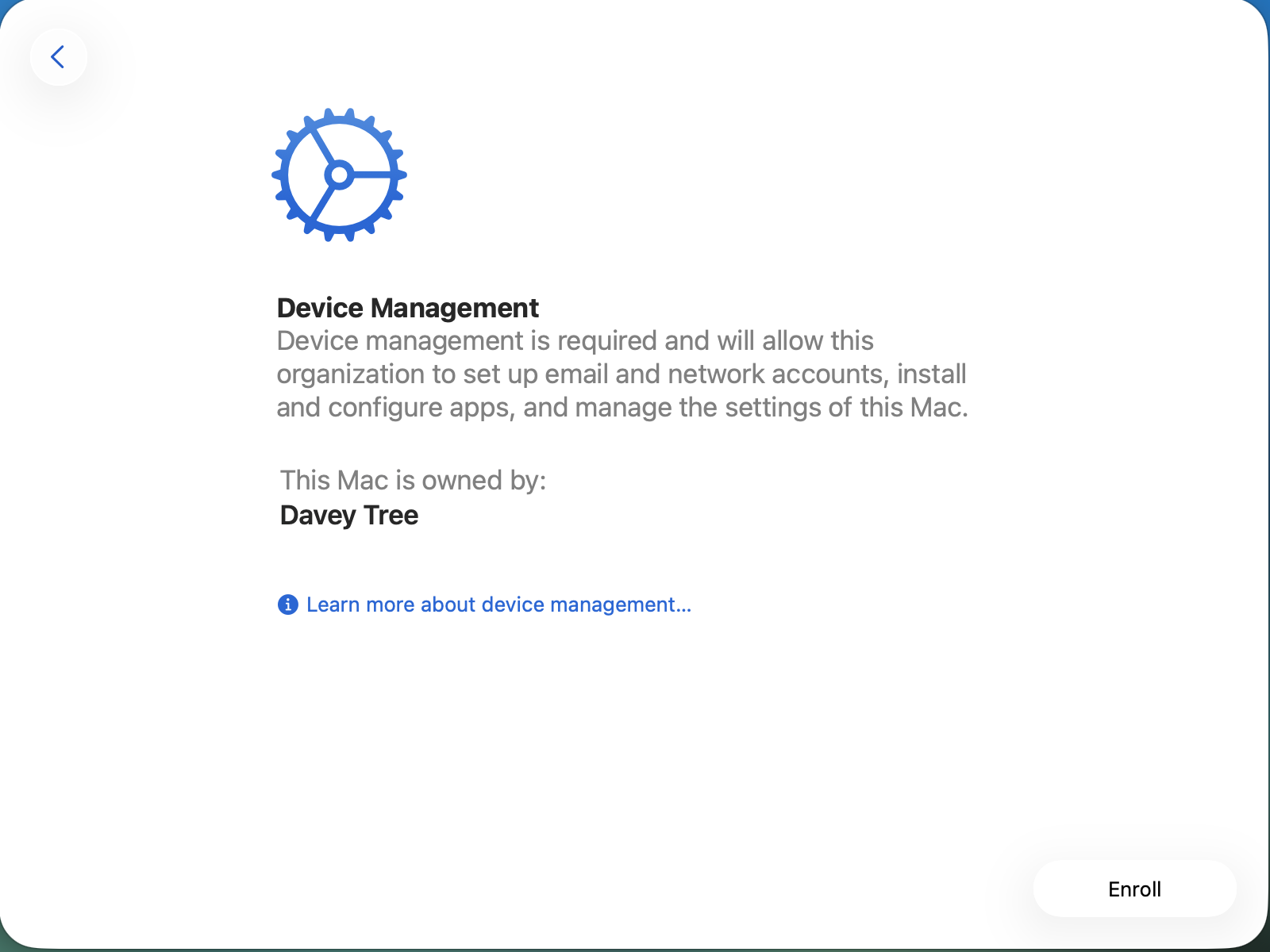The width and height of the screenshot is (1270, 952).
Task: Go back using the chevron arrow button
Action: (58, 57)
